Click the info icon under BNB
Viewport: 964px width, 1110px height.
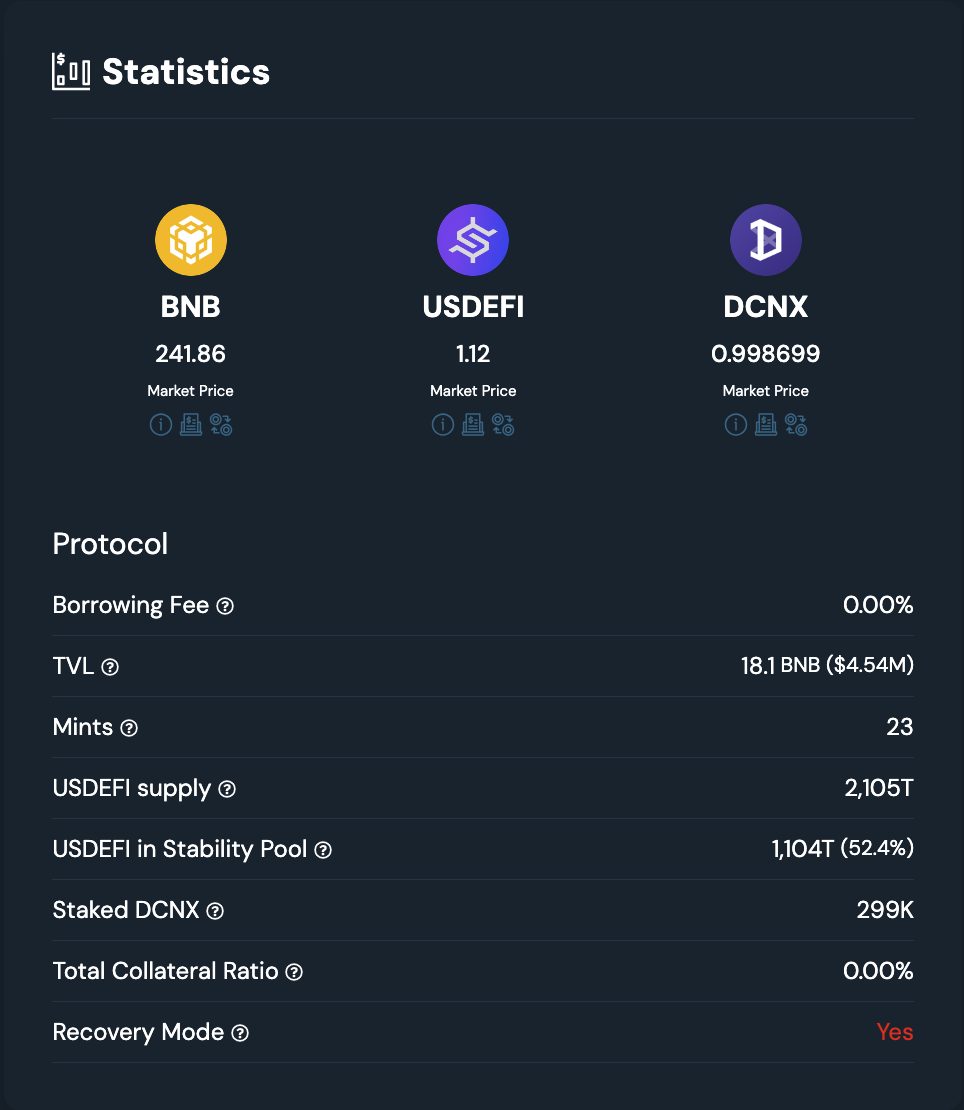click(160, 425)
